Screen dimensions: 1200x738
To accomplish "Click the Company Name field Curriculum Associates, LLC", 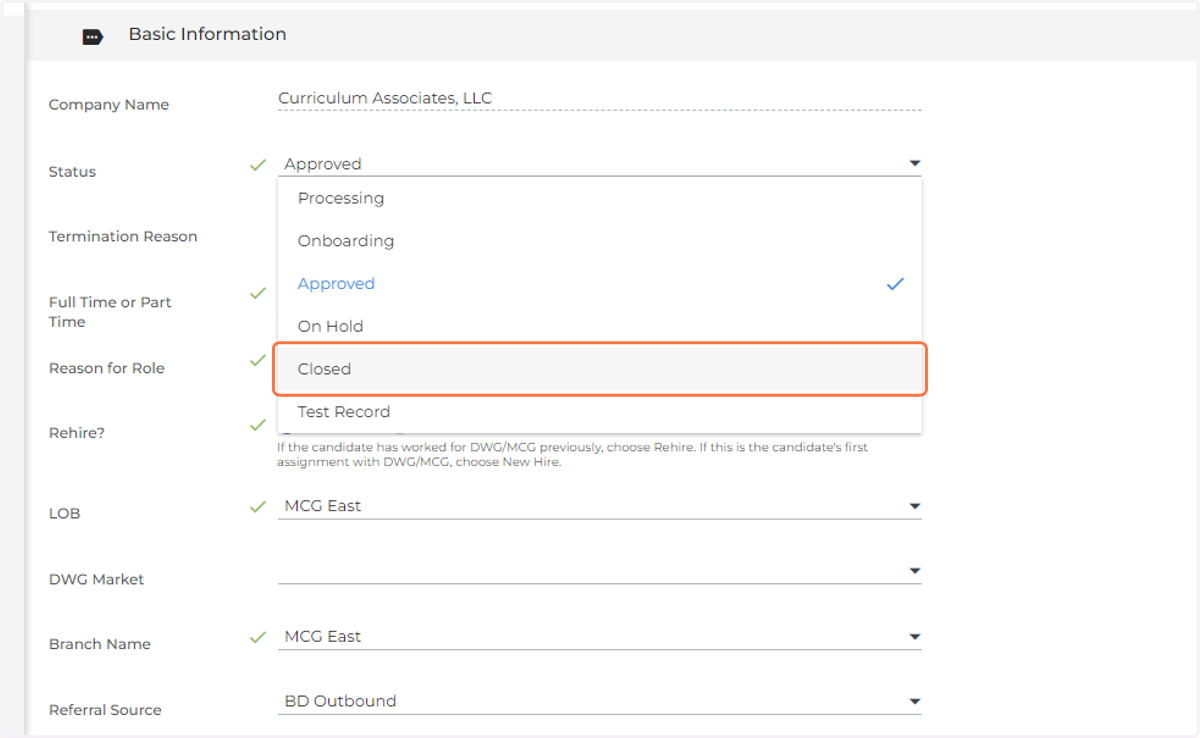I will (599, 98).
